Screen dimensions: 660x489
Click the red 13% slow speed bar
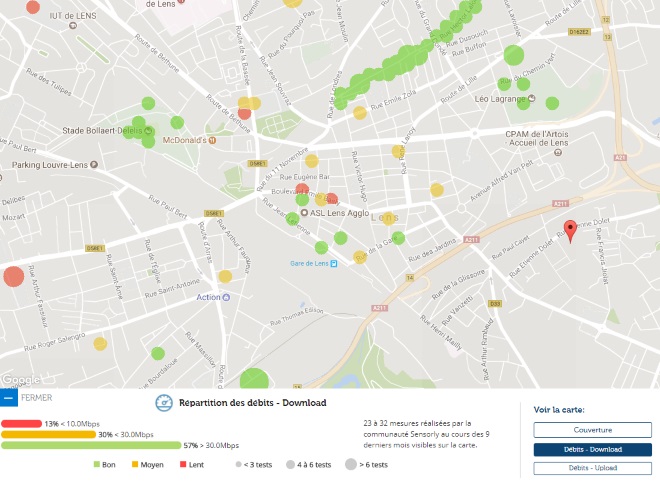(21, 424)
